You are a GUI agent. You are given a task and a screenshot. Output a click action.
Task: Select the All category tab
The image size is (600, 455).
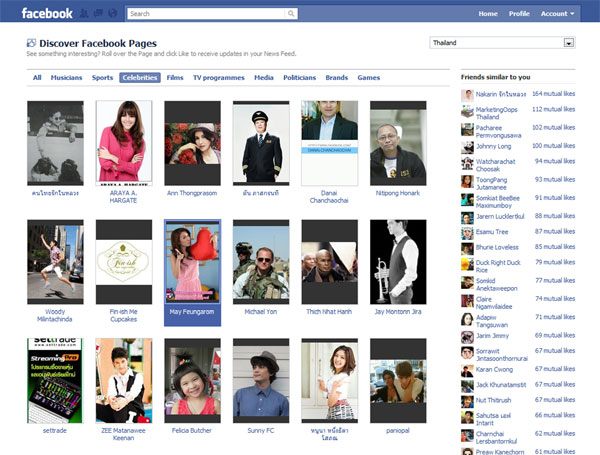tap(37, 78)
